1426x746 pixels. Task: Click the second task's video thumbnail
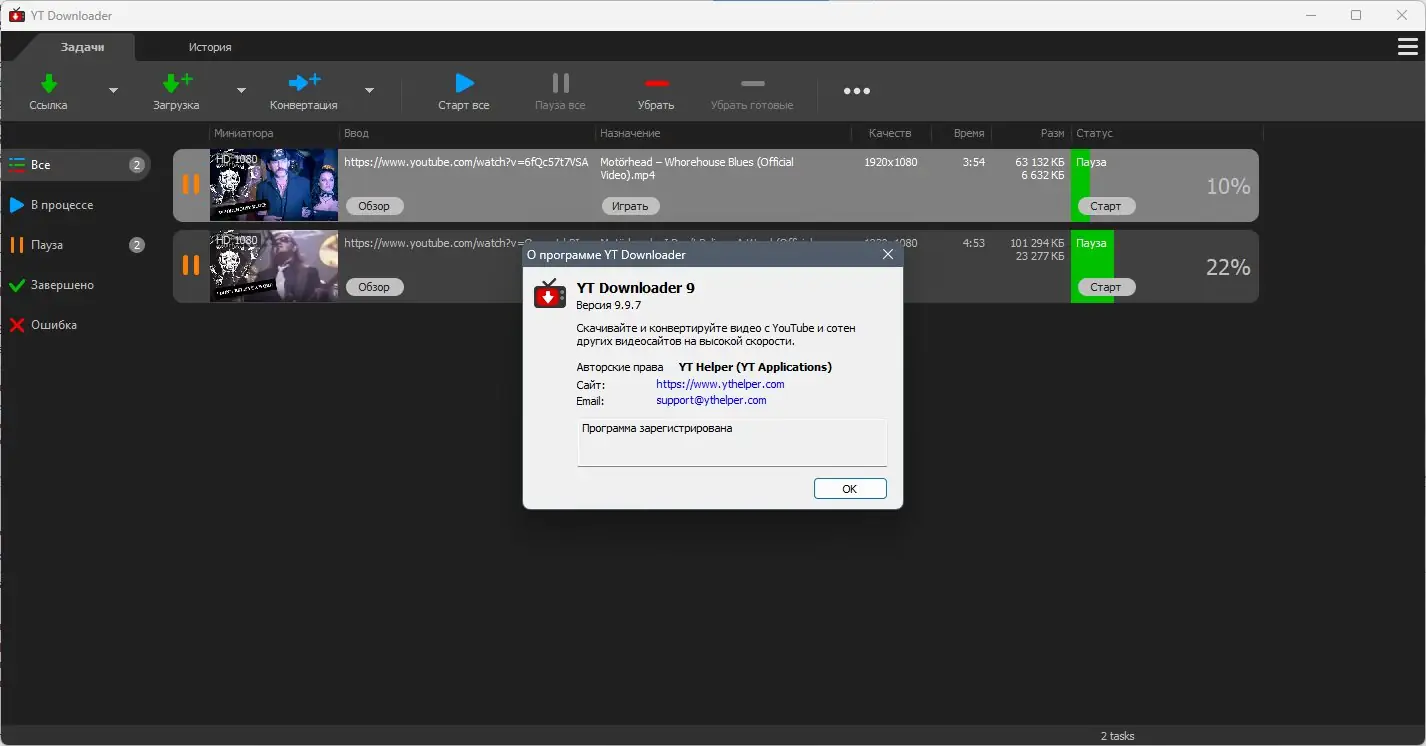(x=274, y=266)
